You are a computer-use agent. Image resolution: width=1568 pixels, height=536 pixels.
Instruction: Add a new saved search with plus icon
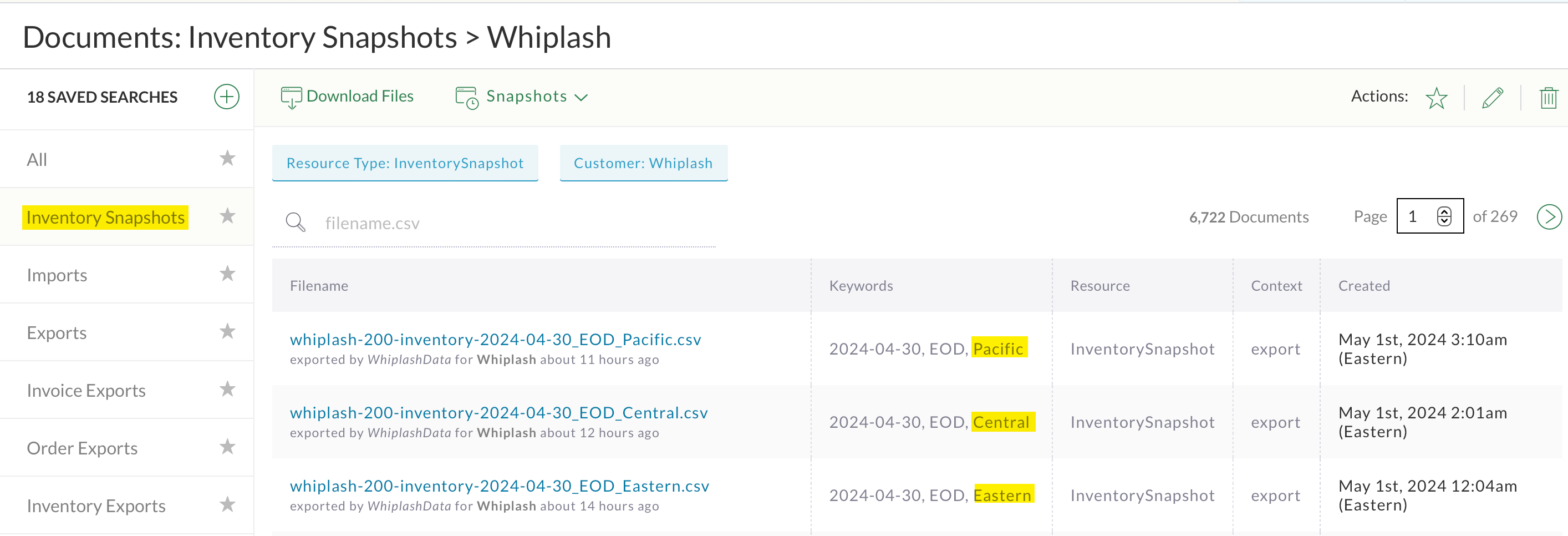coord(226,97)
